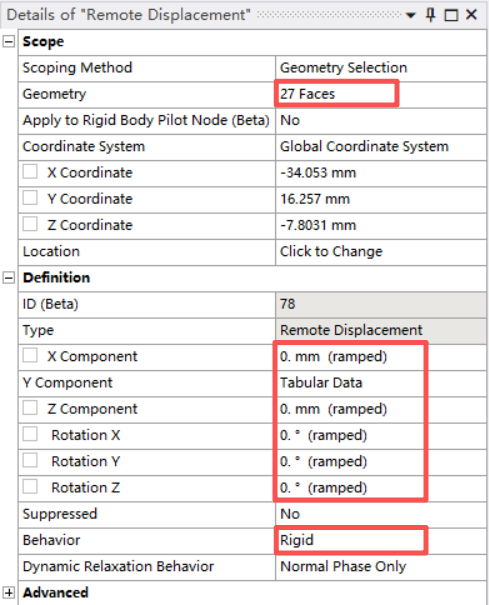Open Scoping Method Geometry Selection dropdown
Screen dimensions: 489x605
tap(381, 68)
